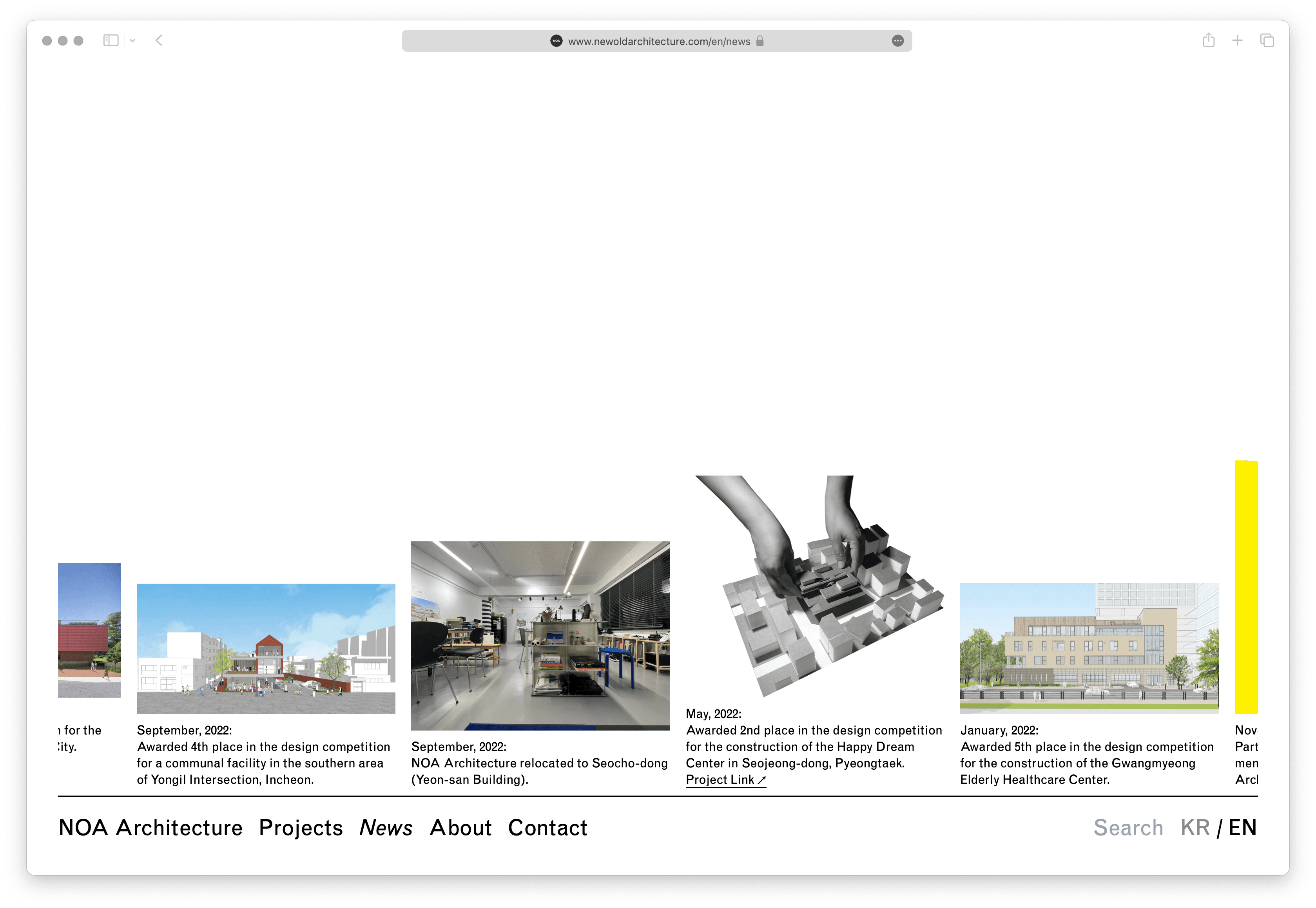The height and width of the screenshot is (908, 1316).
Task: Show the Safari sidebar
Action: [x=111, y=40]
